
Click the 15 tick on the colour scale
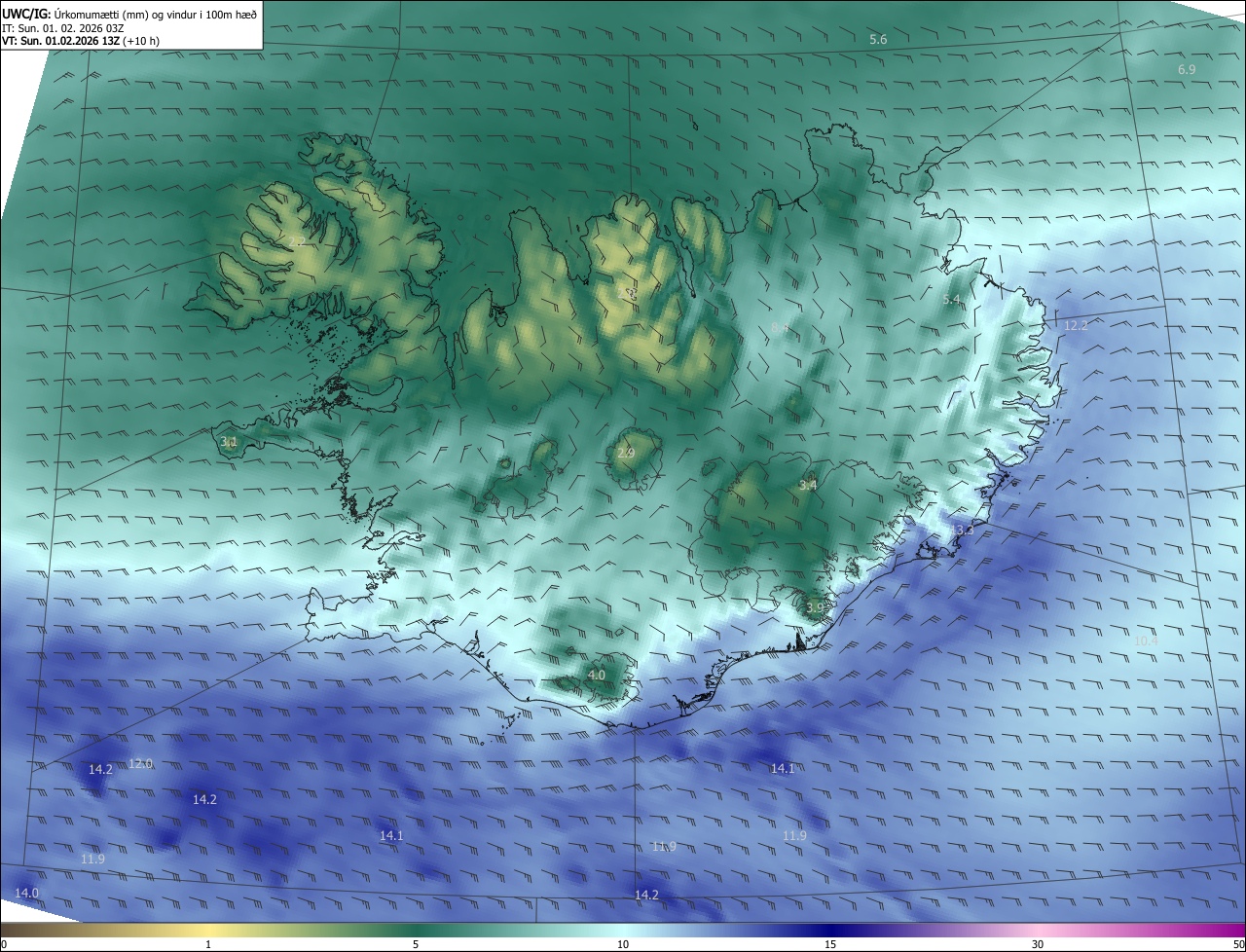click(830, 944)
